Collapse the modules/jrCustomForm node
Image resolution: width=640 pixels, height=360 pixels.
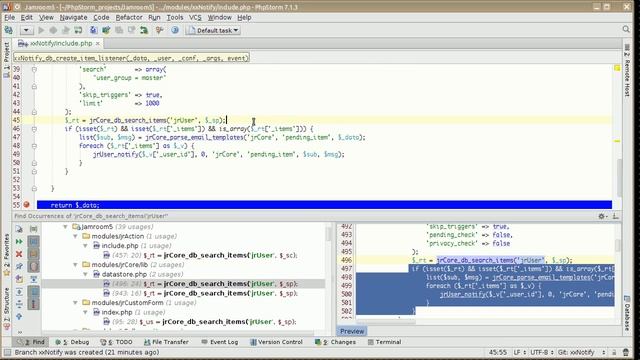(x=76, y=303)
